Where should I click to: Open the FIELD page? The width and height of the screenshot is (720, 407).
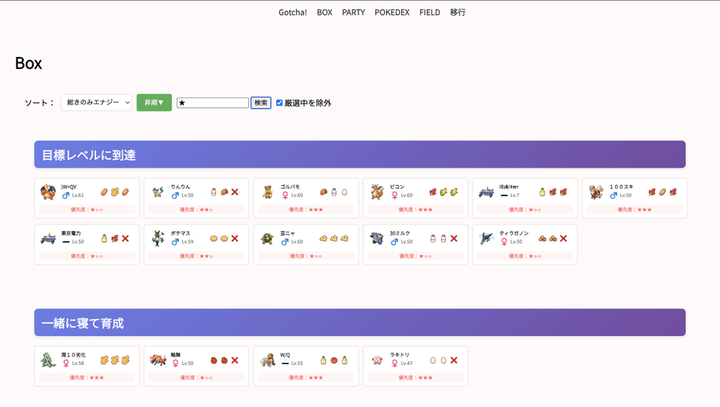tap(429, 12)
